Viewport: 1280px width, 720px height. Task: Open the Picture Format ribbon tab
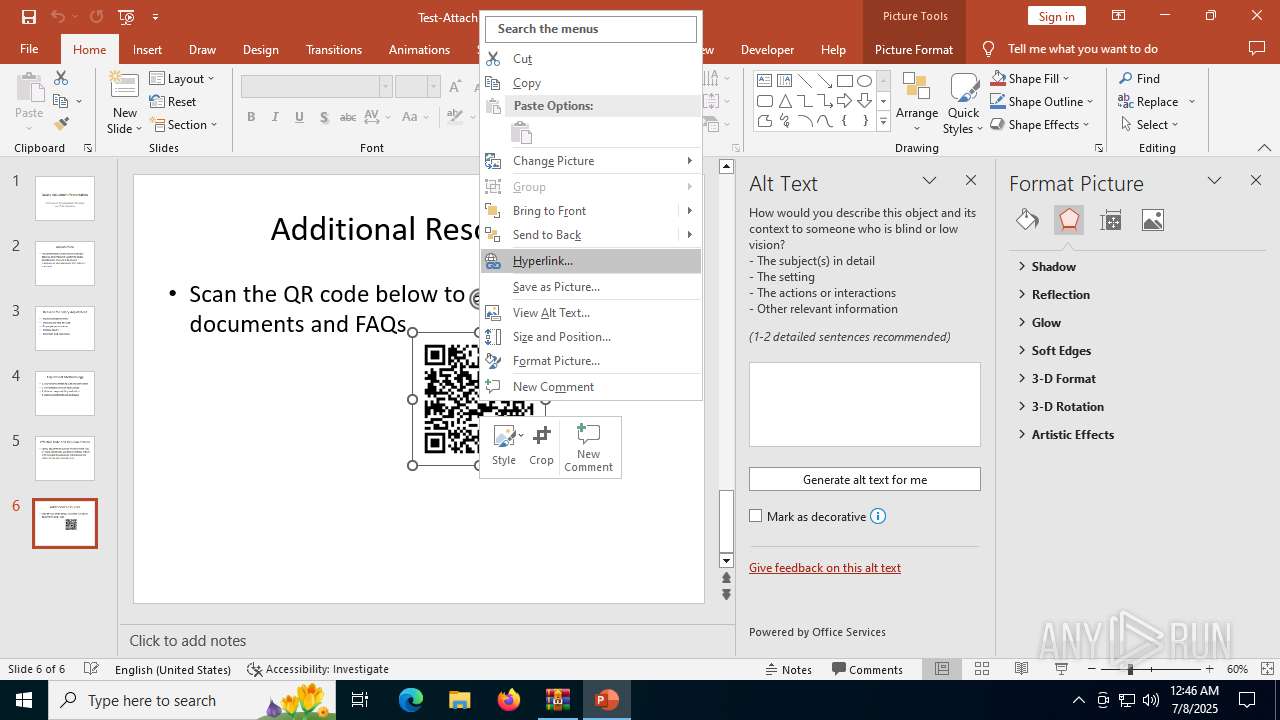(x=914, y=49)
